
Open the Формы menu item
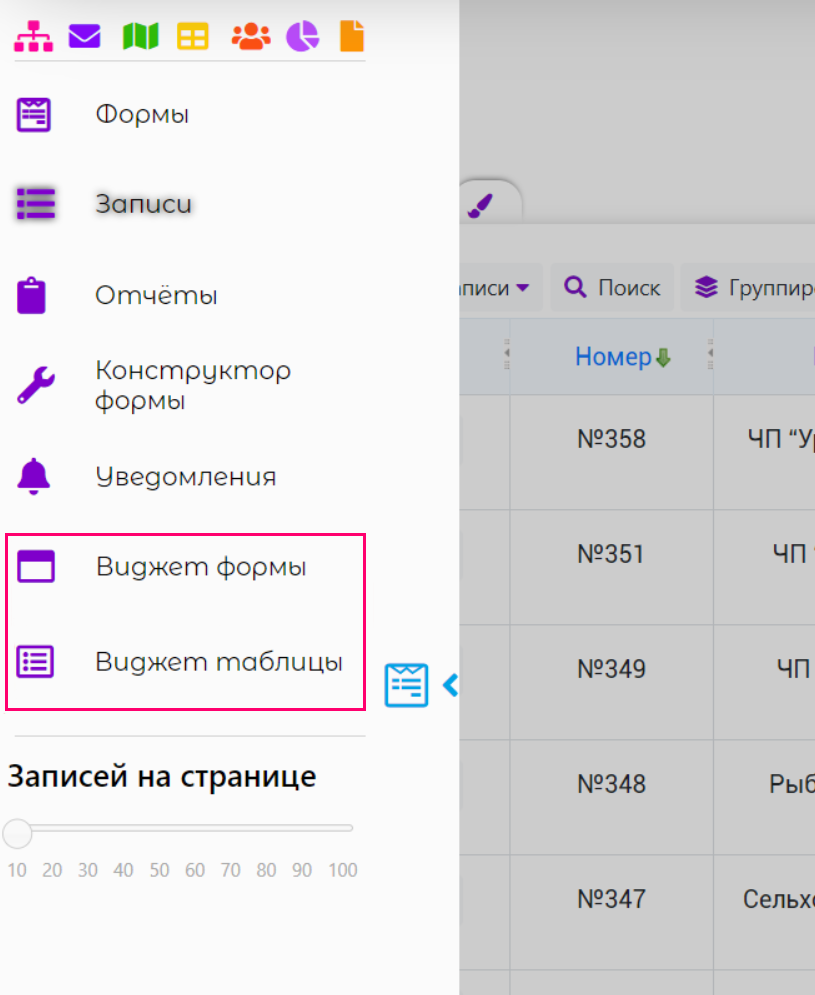142,114
